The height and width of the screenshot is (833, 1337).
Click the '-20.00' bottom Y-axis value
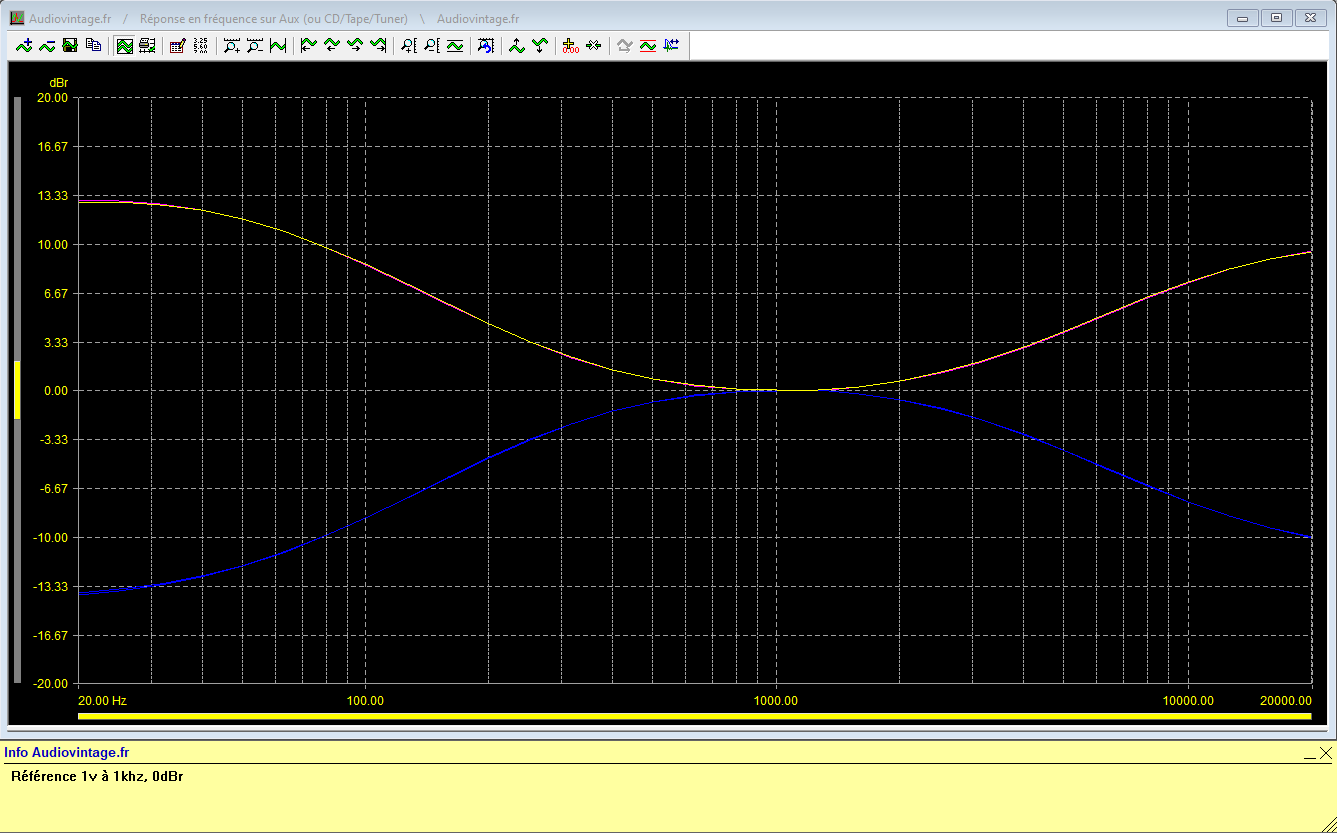(x=50, y=684)
